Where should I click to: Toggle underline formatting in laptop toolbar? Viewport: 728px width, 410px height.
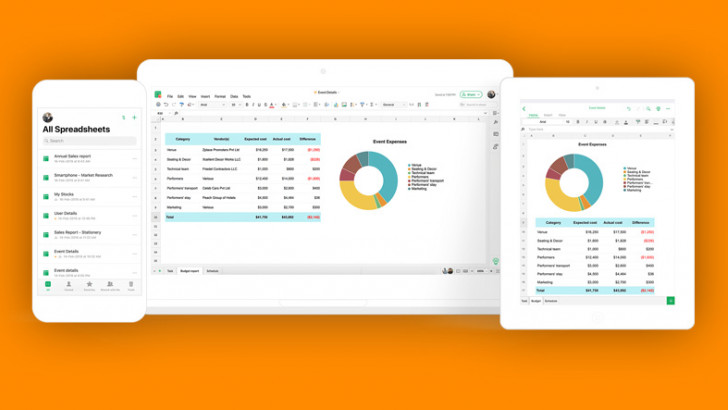tap(259, 105)
